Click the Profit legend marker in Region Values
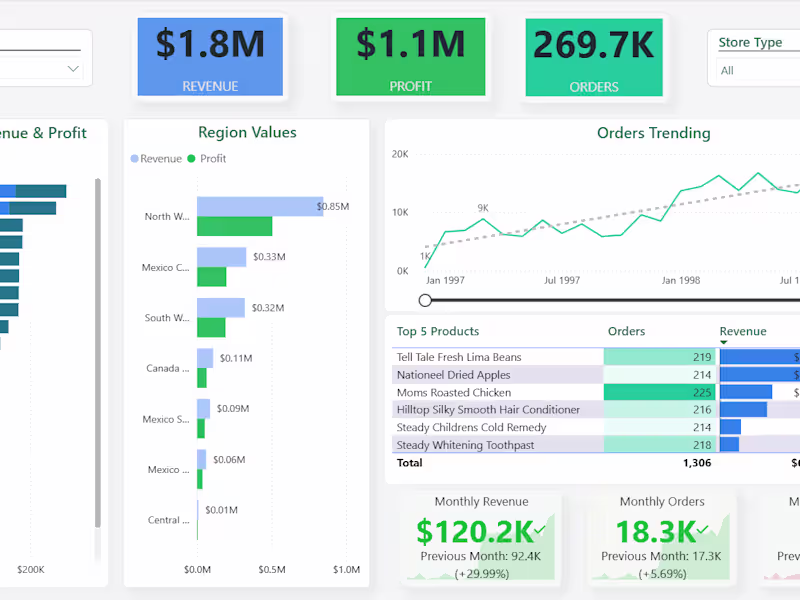This screenshot has width=800, height=600. pos(191,159)
